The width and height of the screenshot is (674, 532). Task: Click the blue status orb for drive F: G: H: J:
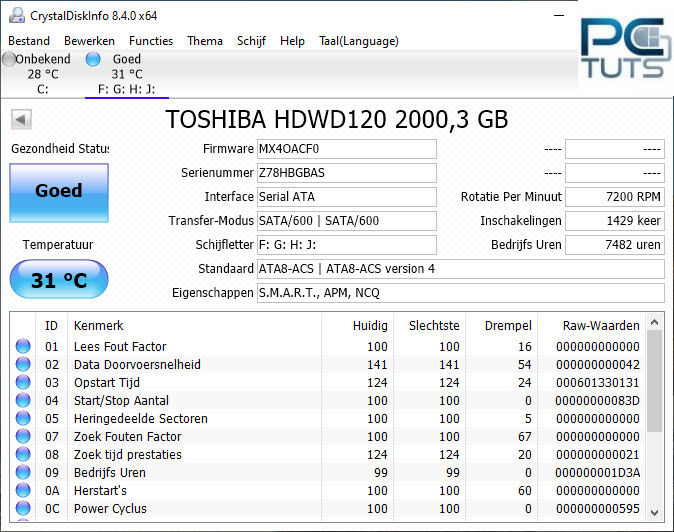94,59
